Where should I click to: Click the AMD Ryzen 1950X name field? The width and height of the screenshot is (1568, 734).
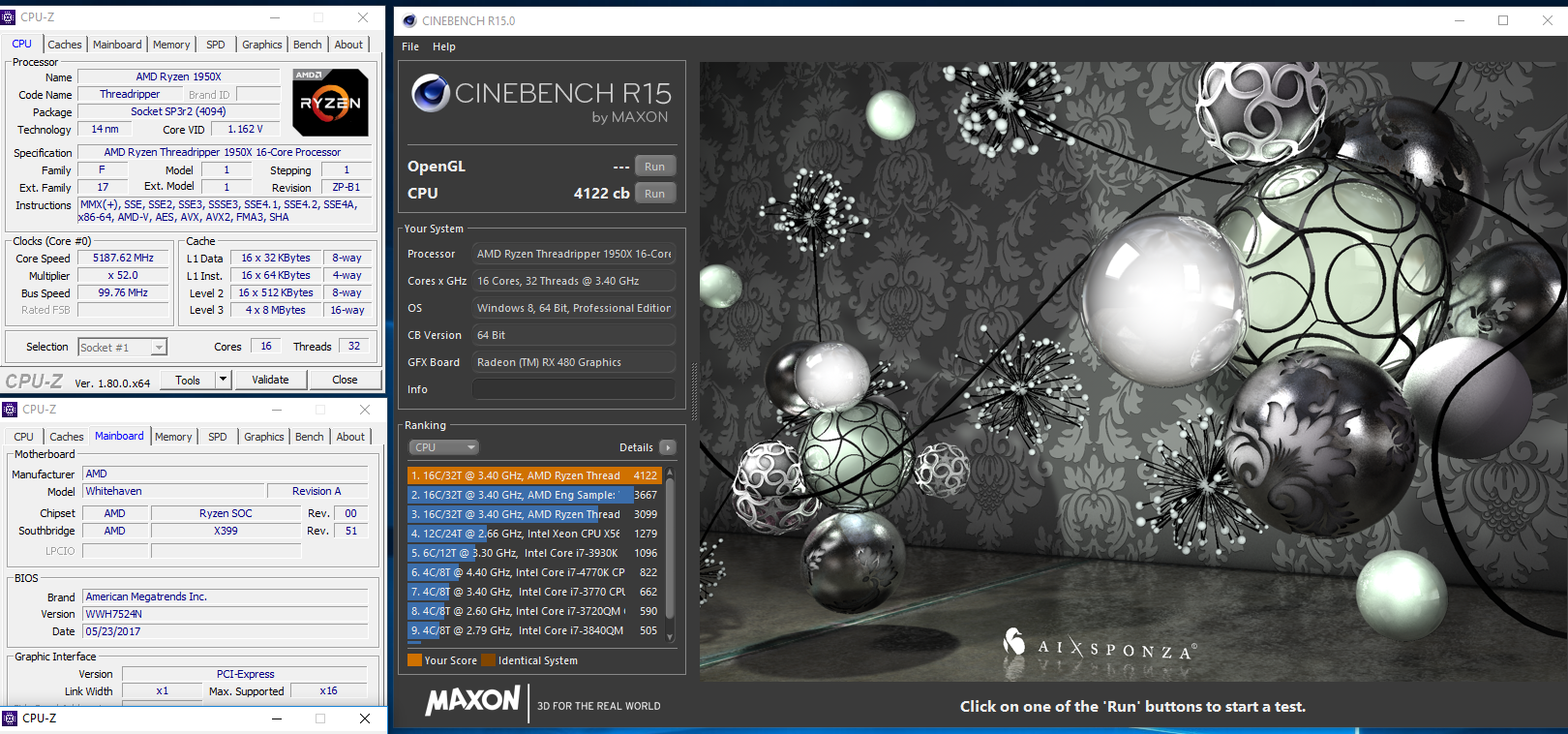click(x=178, y=76)
